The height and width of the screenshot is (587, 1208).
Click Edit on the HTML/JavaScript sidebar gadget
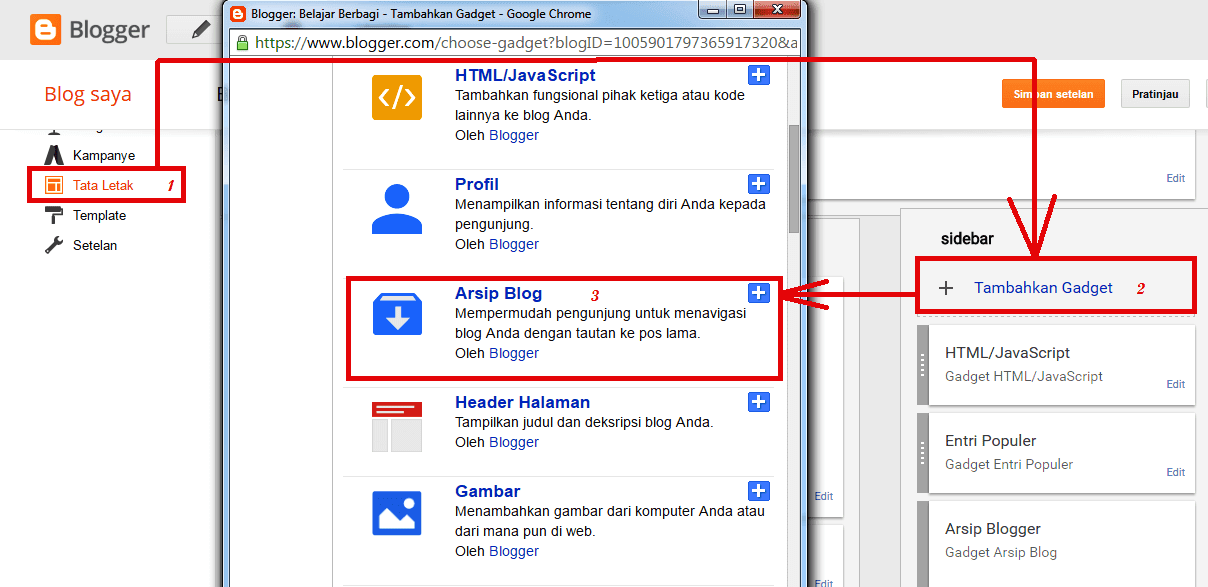[x=1176, y=384]
